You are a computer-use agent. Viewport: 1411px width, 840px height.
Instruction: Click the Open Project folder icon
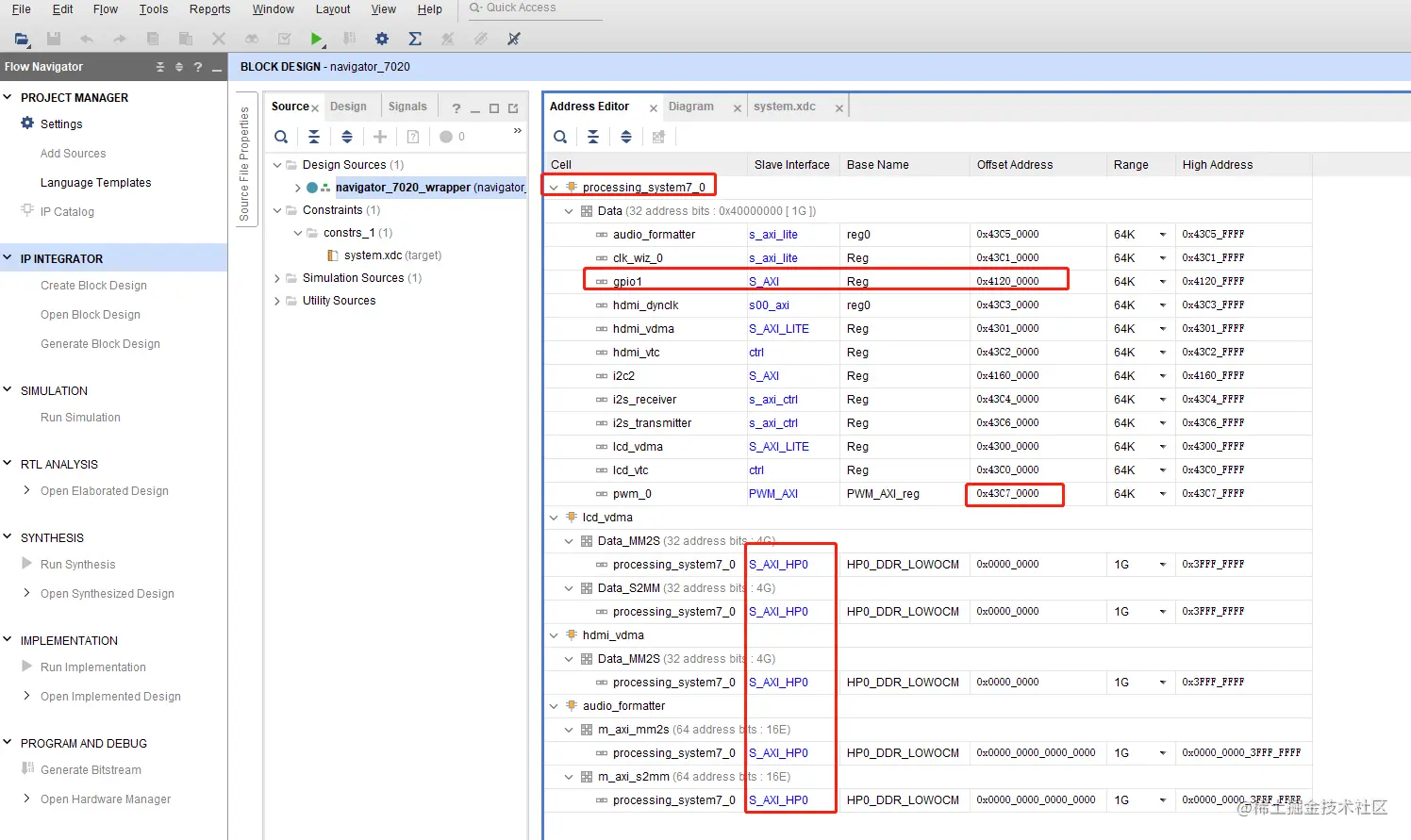coord(21,39)
